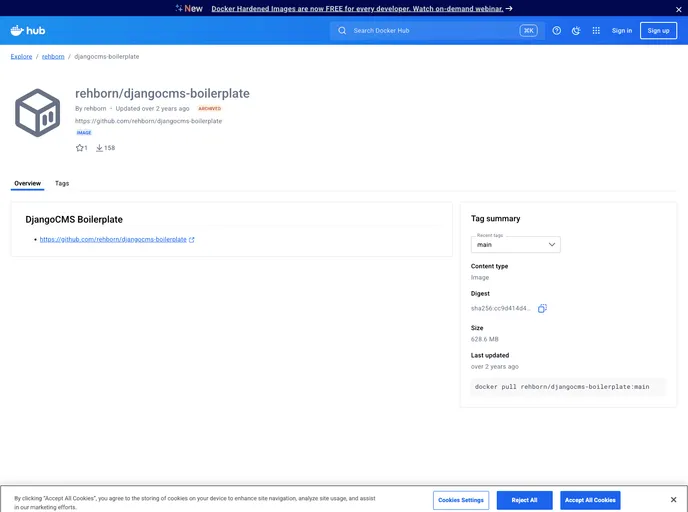Switch to the Tags tab

tap(62, 184)
